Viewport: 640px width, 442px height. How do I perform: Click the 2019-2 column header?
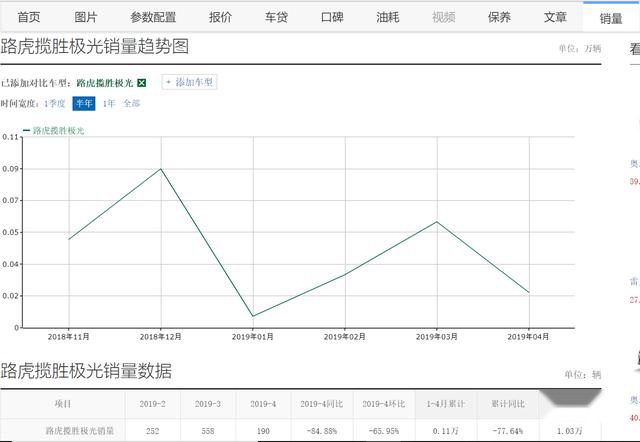[152, 404]
